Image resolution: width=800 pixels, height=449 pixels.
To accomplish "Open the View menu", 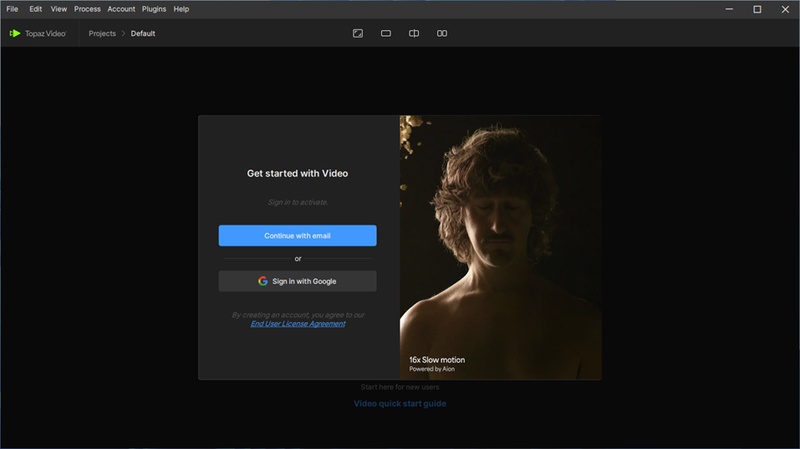I will tap(59, 9).
